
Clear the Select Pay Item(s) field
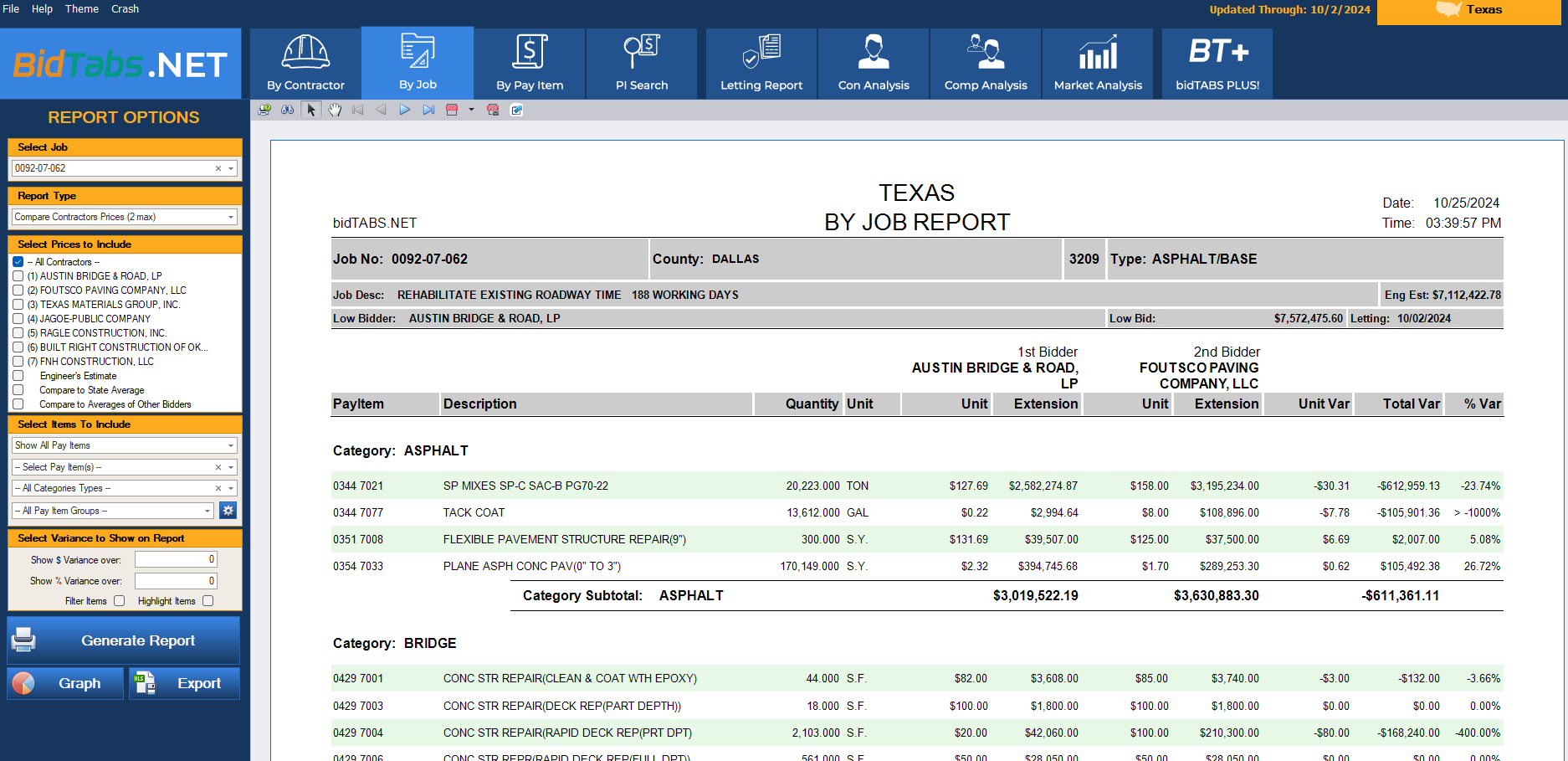click(x=218, y=467)
